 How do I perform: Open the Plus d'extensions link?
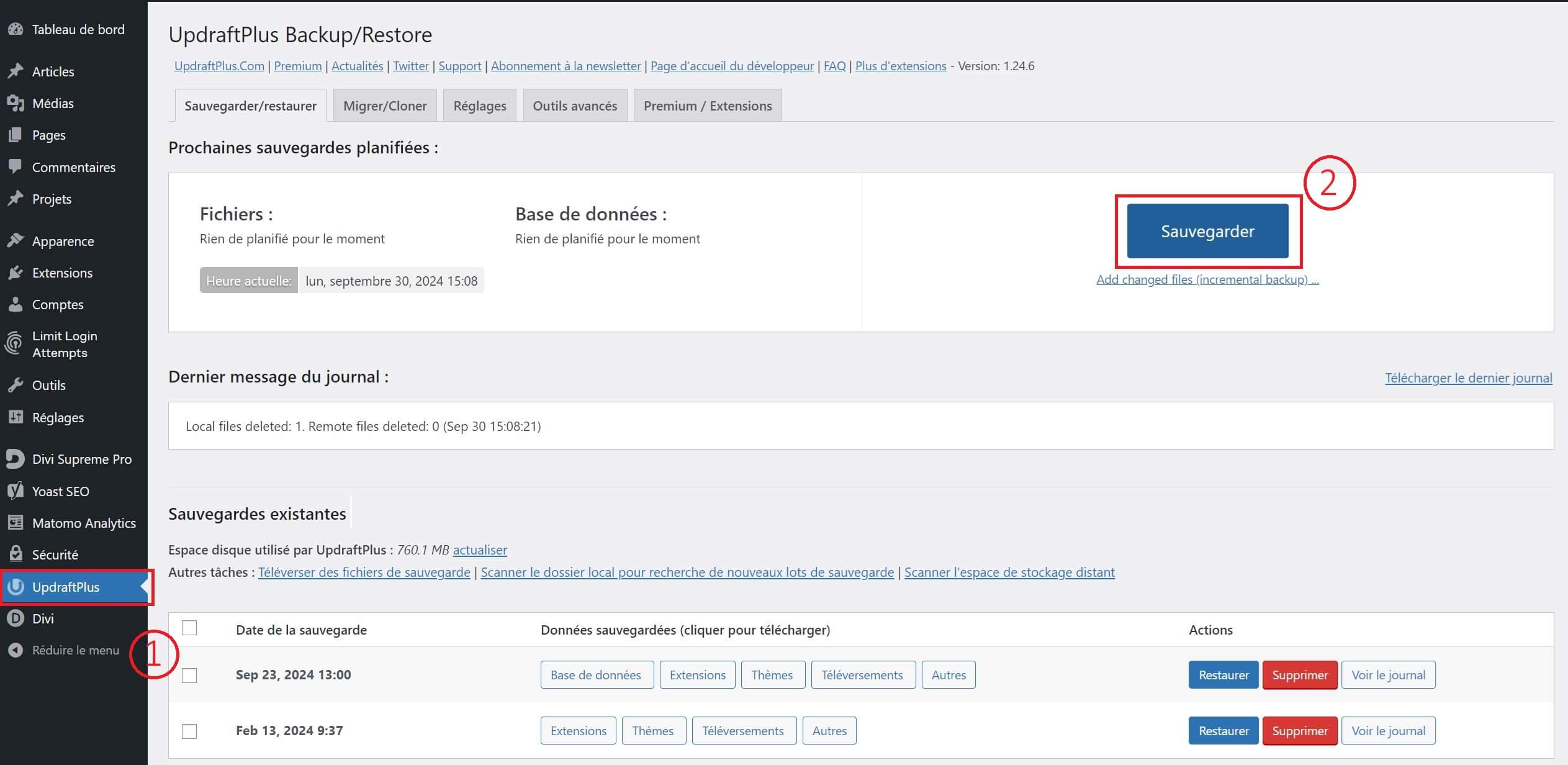[x=901, y=66]
